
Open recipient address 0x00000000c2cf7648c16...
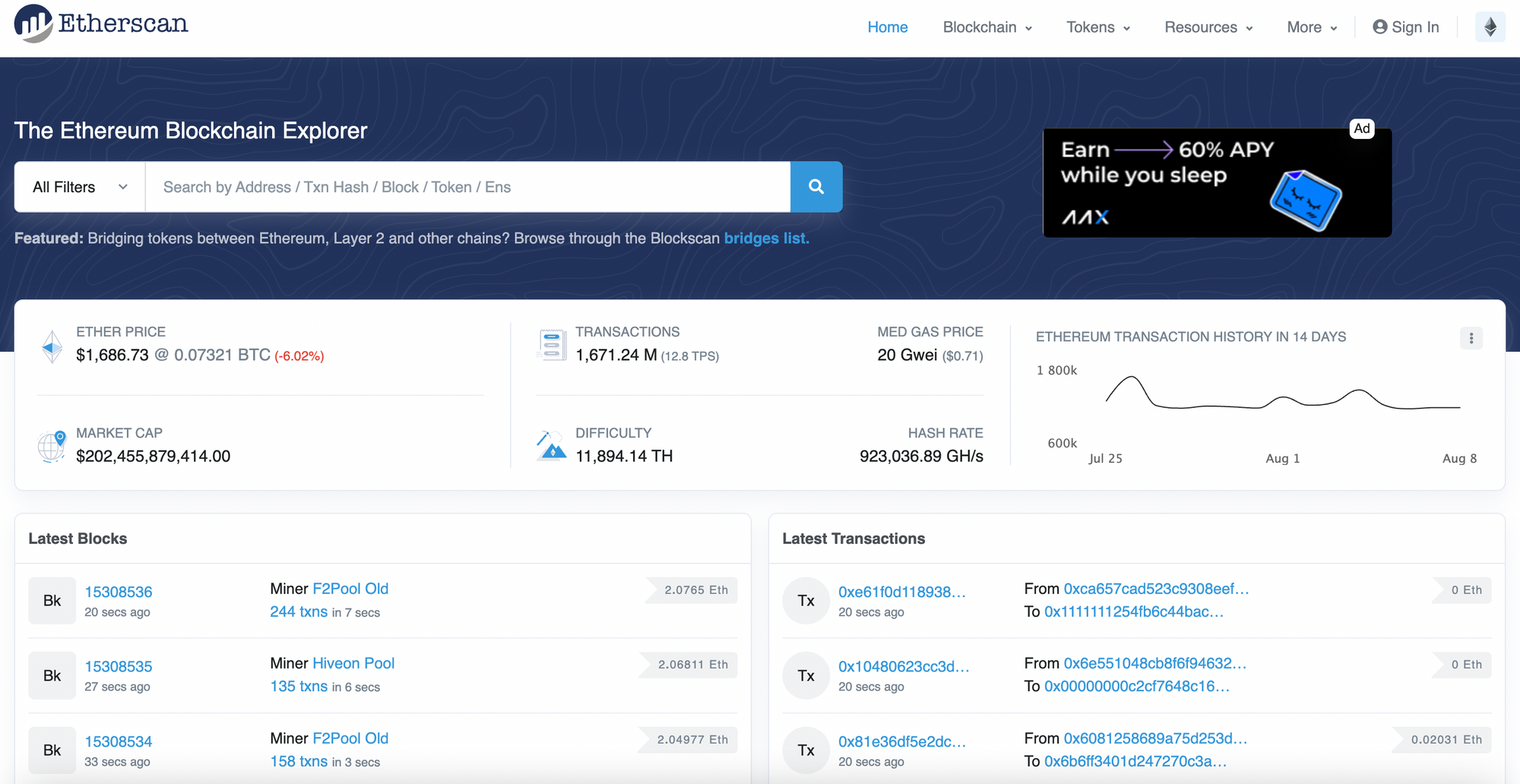(x=1137, y=686)
